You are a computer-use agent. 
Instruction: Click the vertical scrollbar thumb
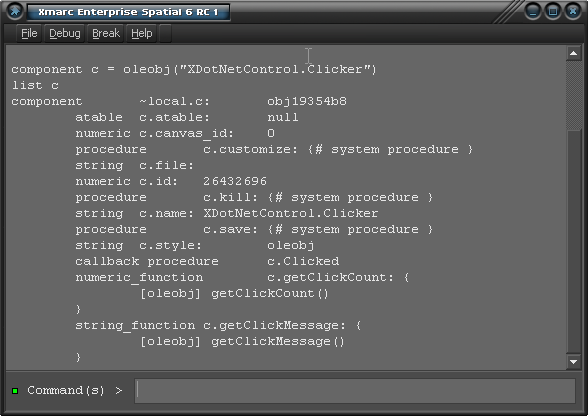(573, 242)
